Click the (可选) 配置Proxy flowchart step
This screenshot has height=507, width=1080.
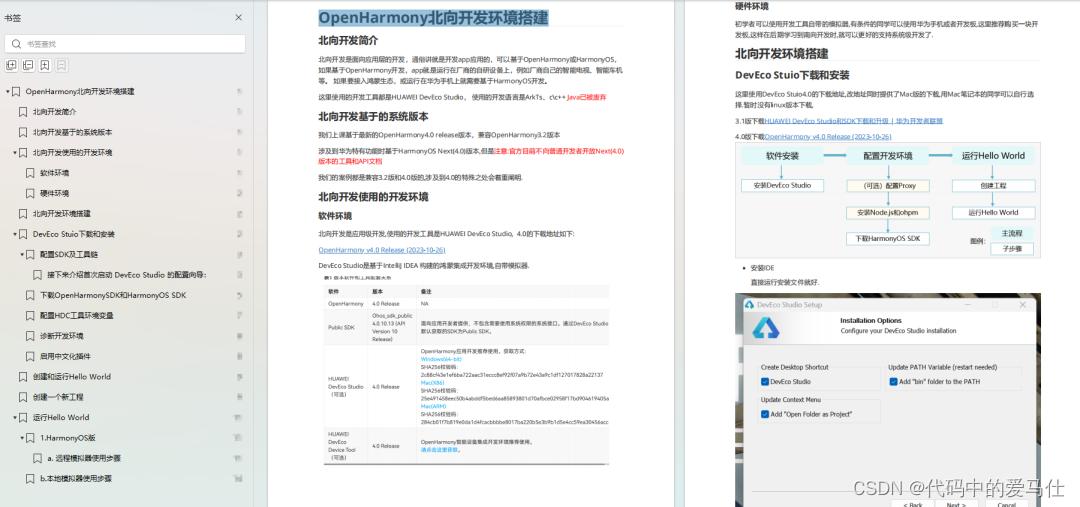(x=888, y=185)
